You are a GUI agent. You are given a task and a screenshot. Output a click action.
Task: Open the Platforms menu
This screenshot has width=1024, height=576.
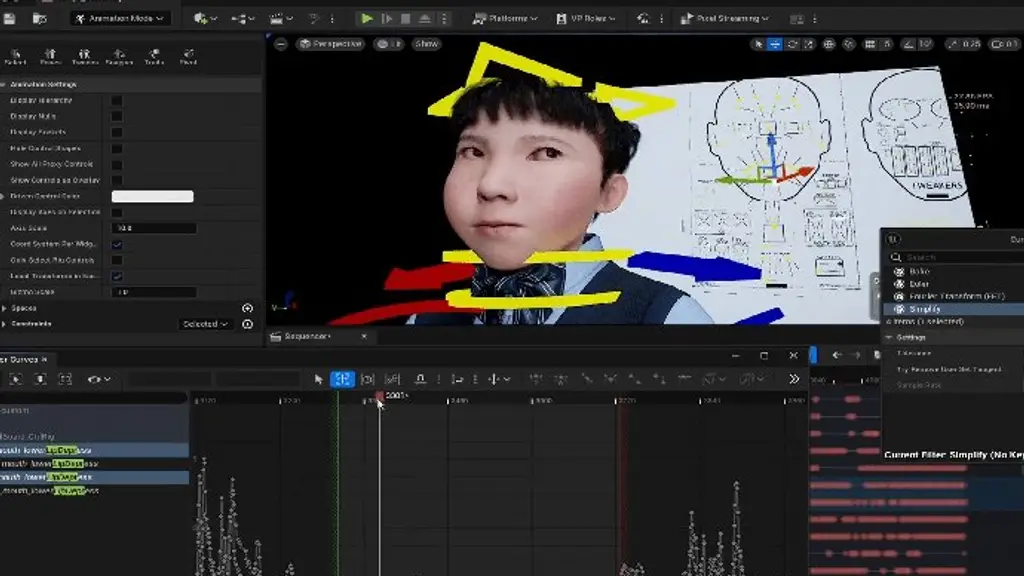click(x=505, y=18)
